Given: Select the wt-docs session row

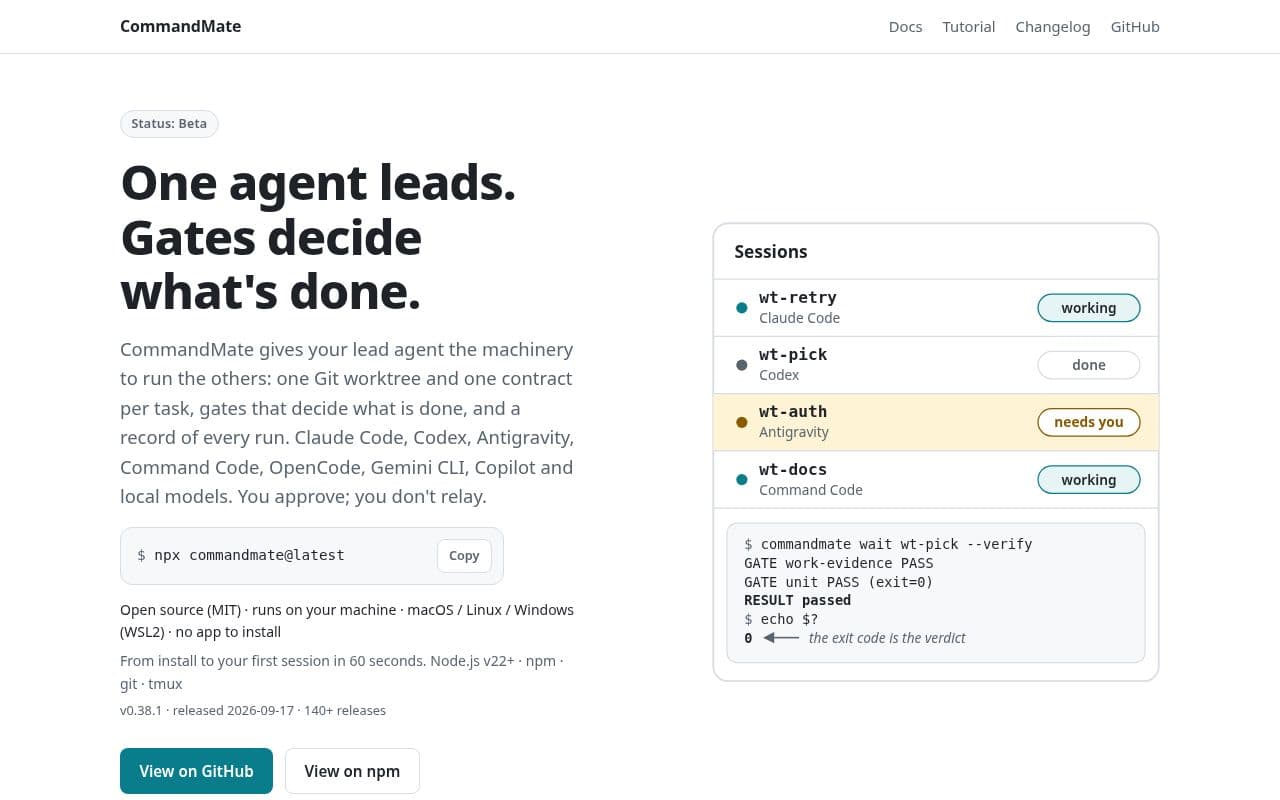Looking at the screenshot, I should click(936, 480).
